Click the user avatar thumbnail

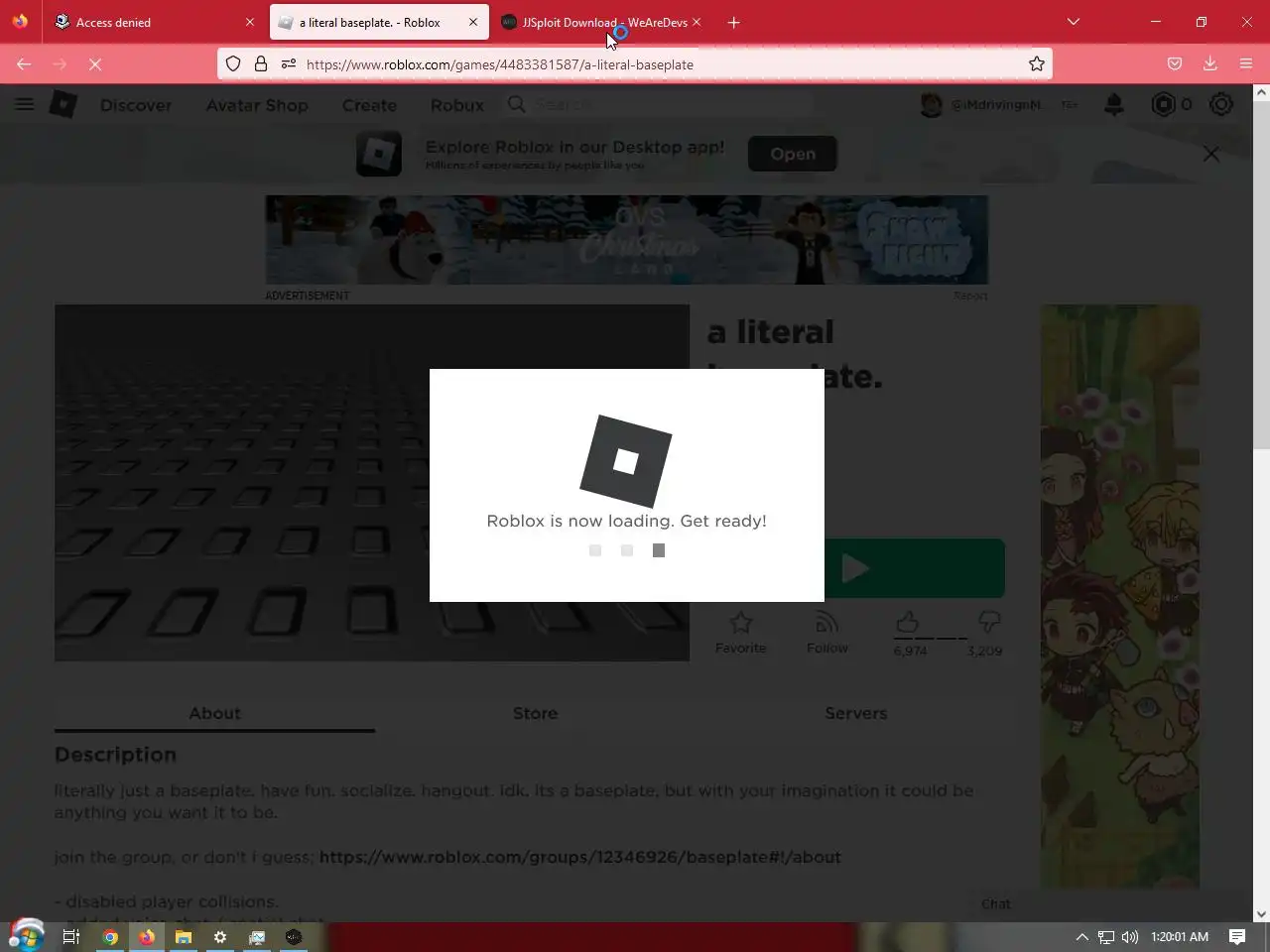click(x=931, y=104)
